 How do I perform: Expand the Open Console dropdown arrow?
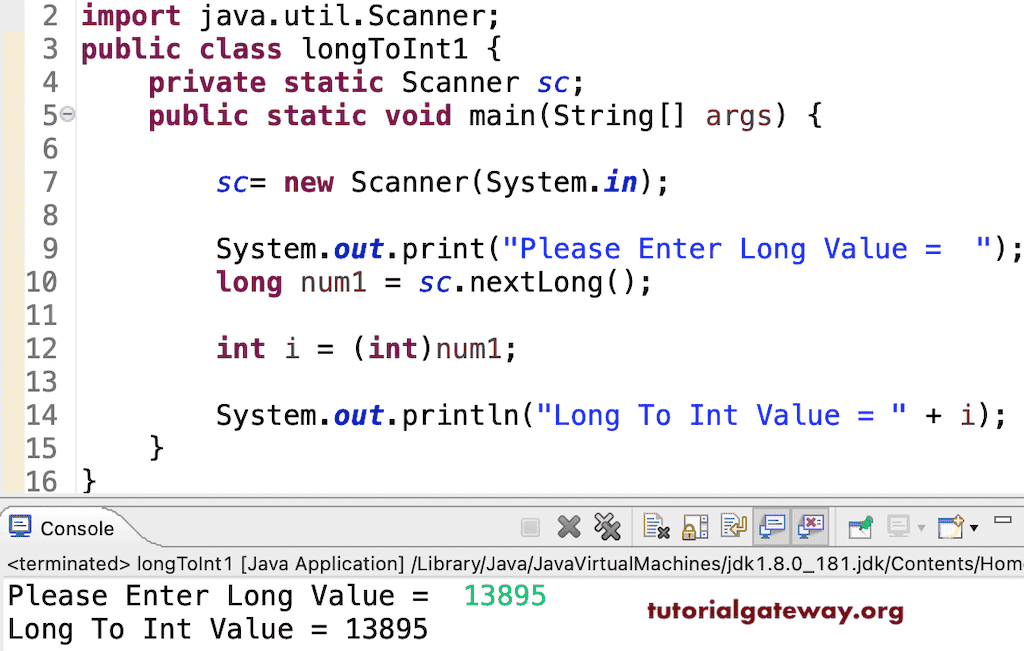pos(973,527)
